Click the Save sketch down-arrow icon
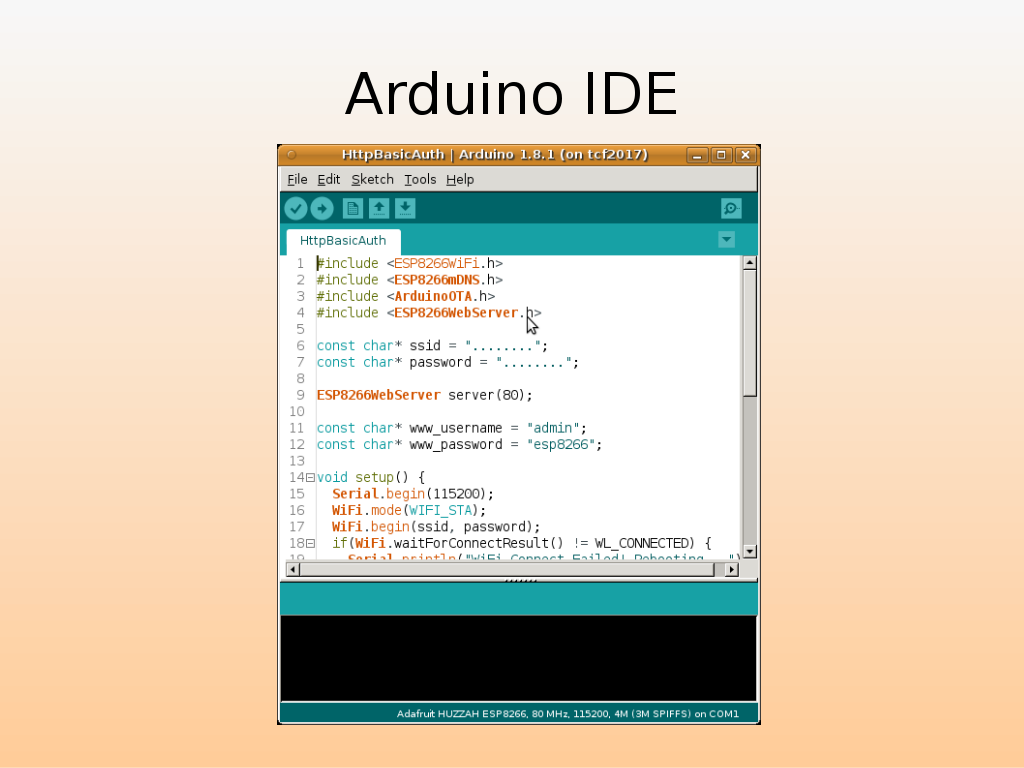The image size is (1024, 768). [405, 208]
